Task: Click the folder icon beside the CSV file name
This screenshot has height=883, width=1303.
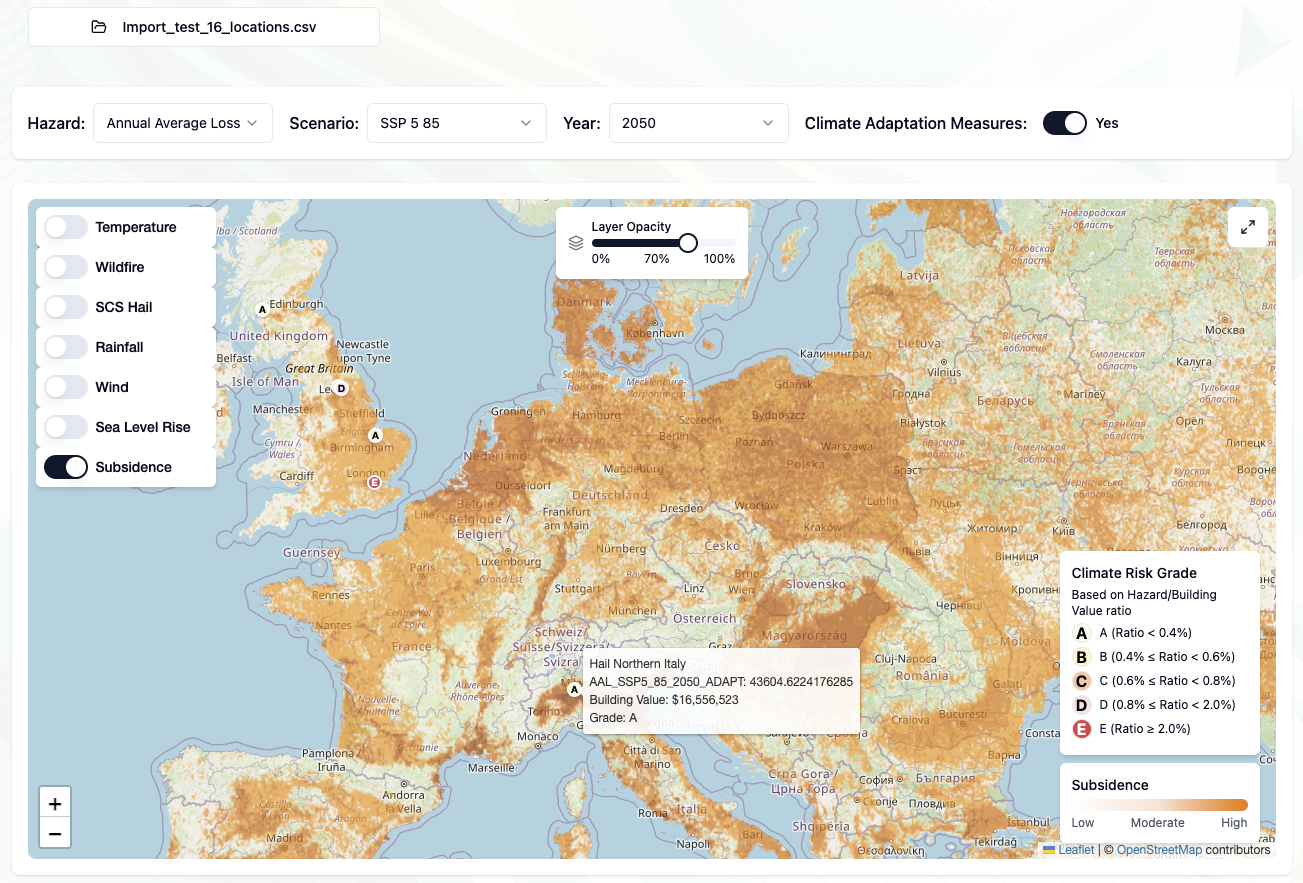Action: [98, 27]
